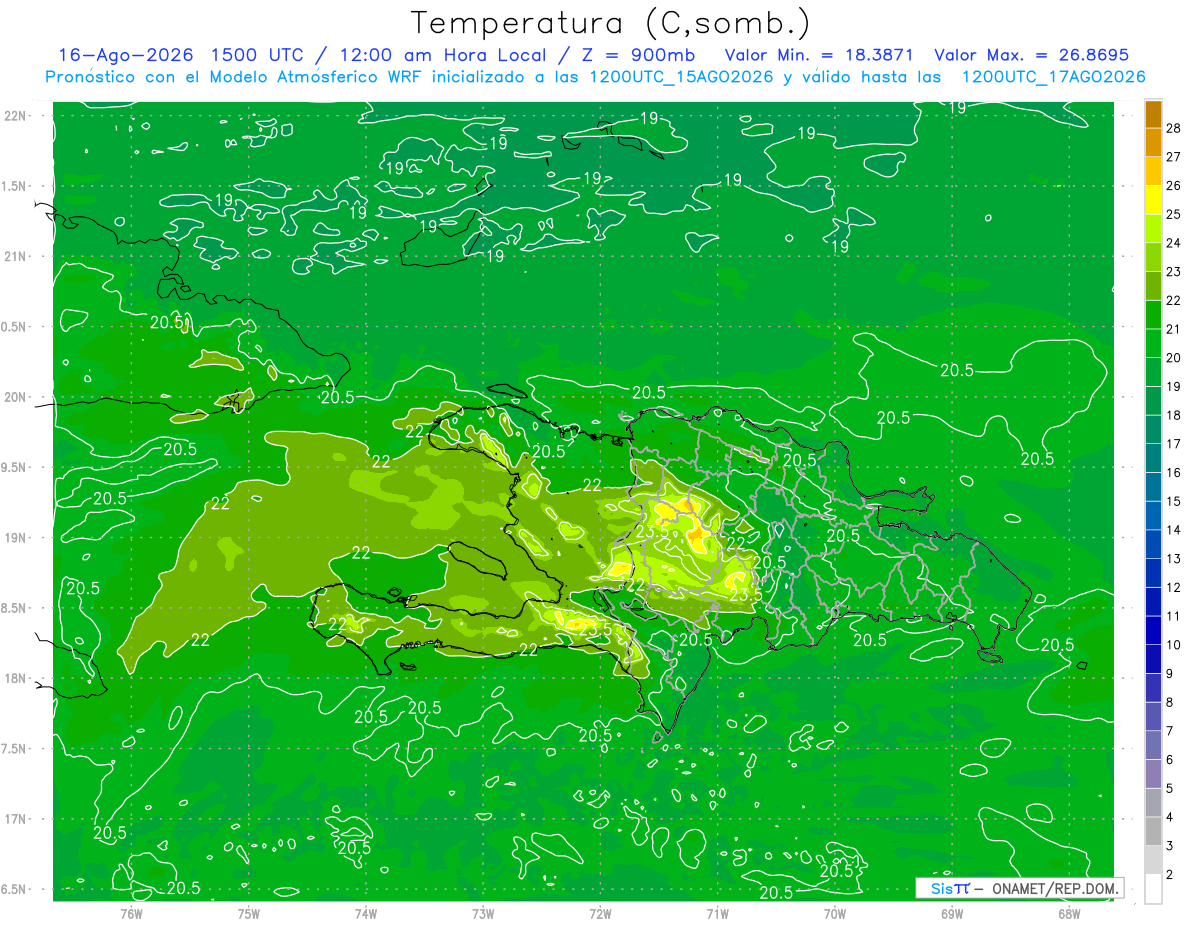1200x927 pixels.
Task: Click "Valor Max. = 26.8695"
Action: click(x=1031, y=55)
